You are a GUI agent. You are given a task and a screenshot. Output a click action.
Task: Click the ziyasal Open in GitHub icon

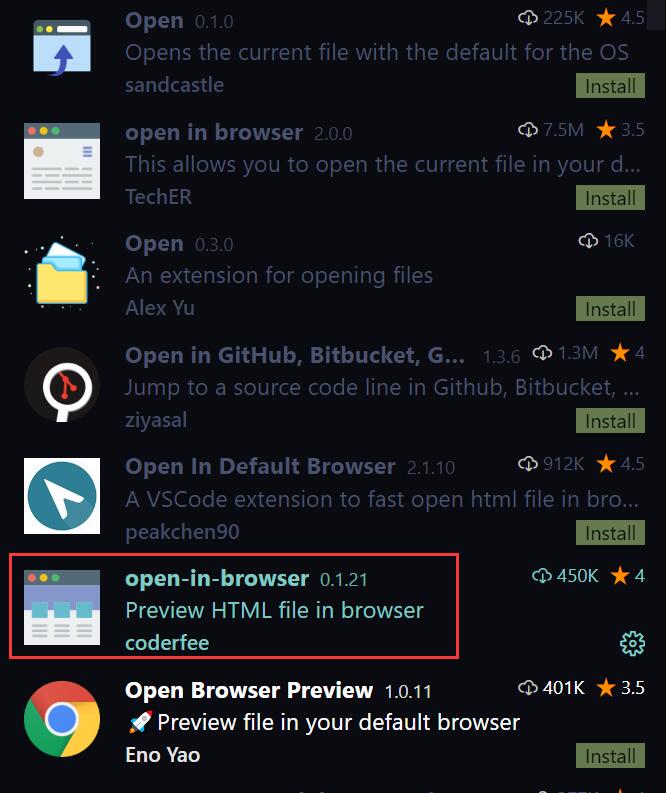(x=62, y=384)
